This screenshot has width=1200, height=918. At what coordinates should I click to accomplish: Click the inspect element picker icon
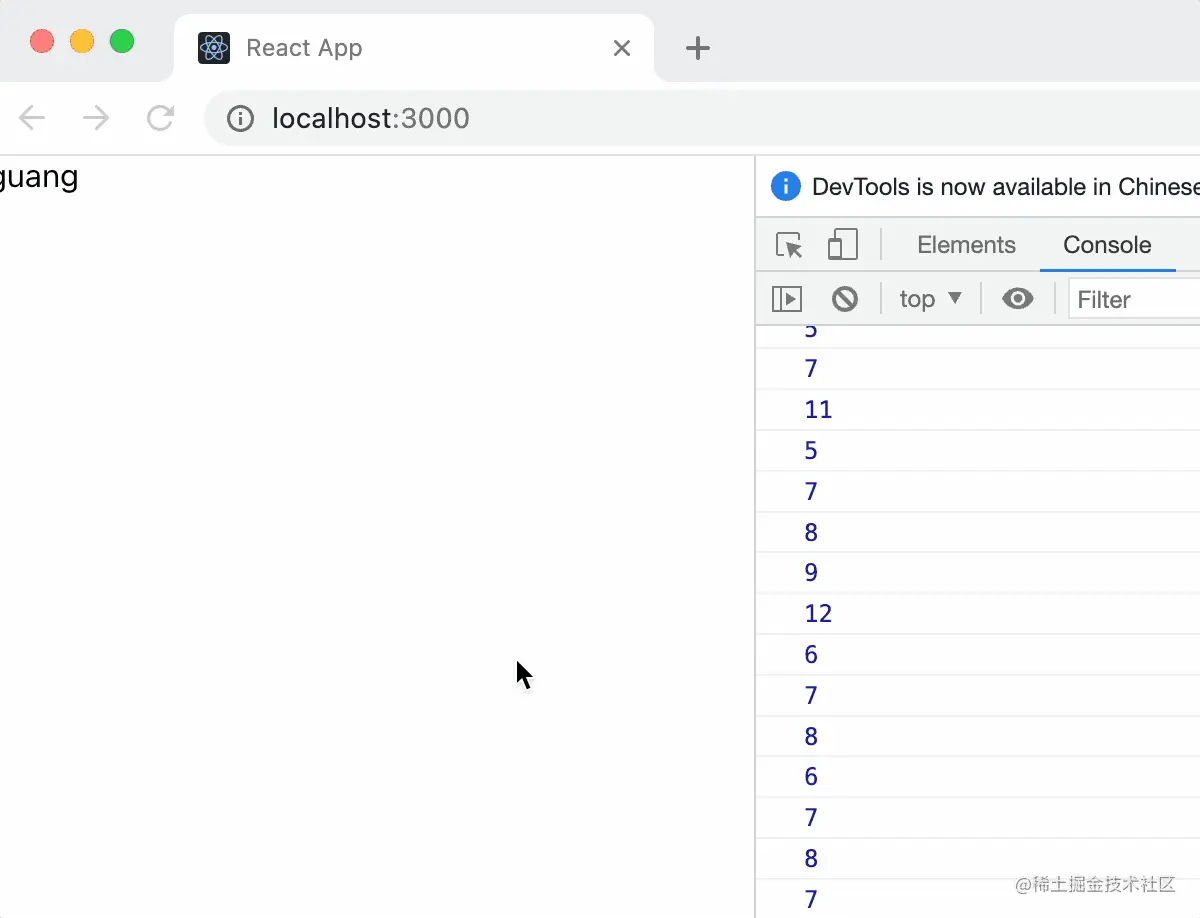[x=789, y=245]
